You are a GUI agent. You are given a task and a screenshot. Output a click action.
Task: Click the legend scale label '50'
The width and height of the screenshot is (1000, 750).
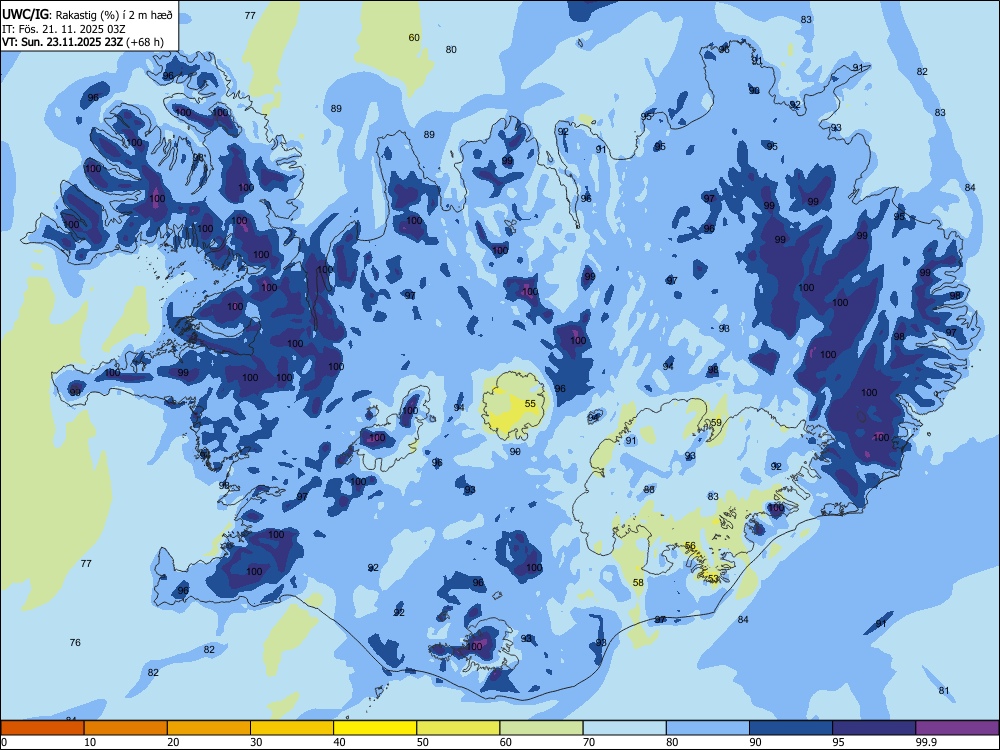coord(422,742)
